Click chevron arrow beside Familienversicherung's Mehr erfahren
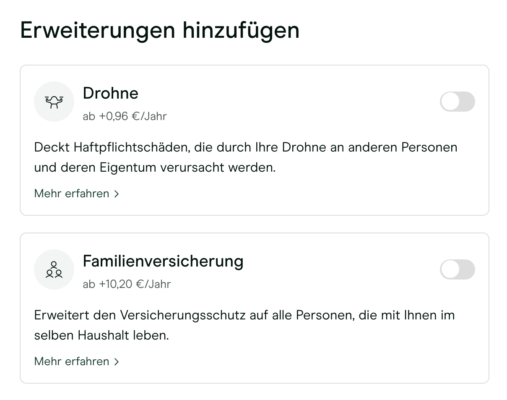Viewport: 507px width, 400px height. (x=116, y=362)
